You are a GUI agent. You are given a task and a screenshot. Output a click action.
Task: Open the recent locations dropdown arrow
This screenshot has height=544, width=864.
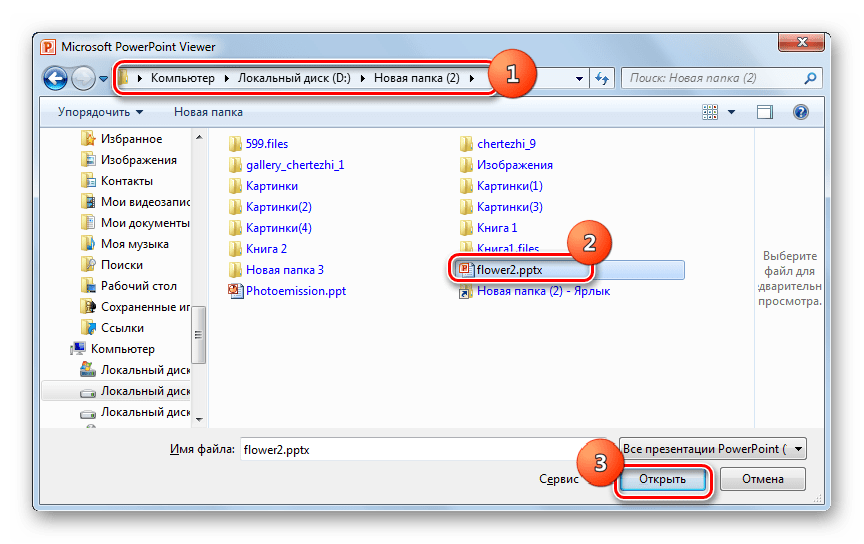[x=103, y=79]
